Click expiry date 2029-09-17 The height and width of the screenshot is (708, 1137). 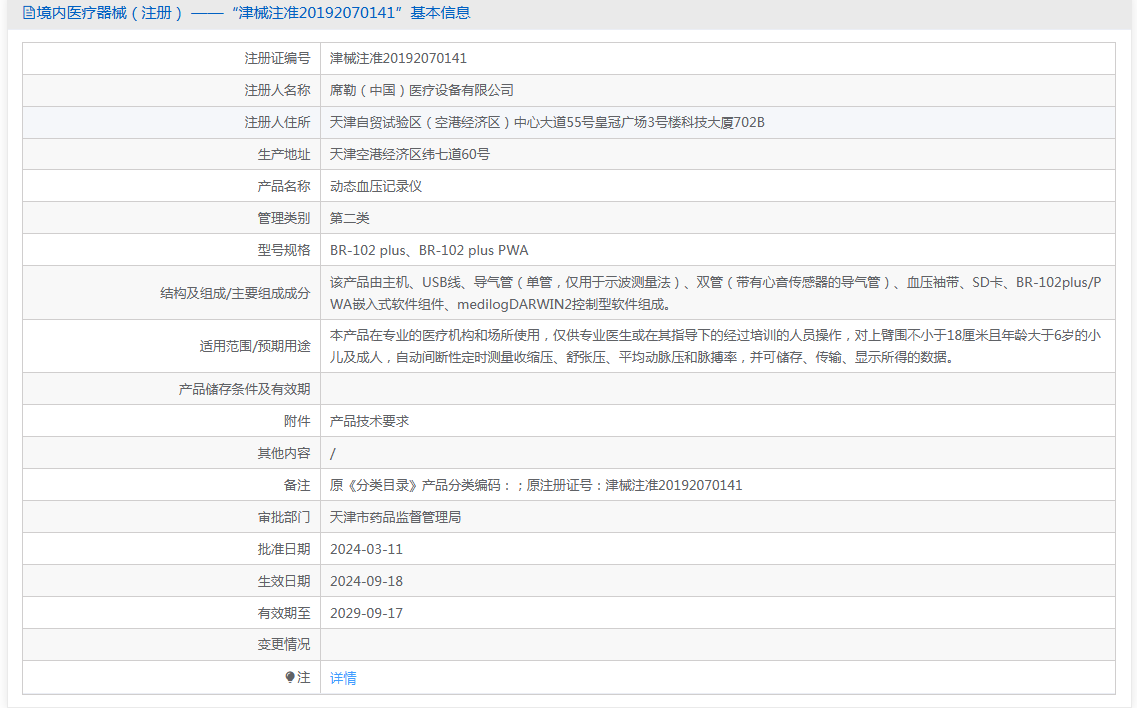tap(366, 612)
